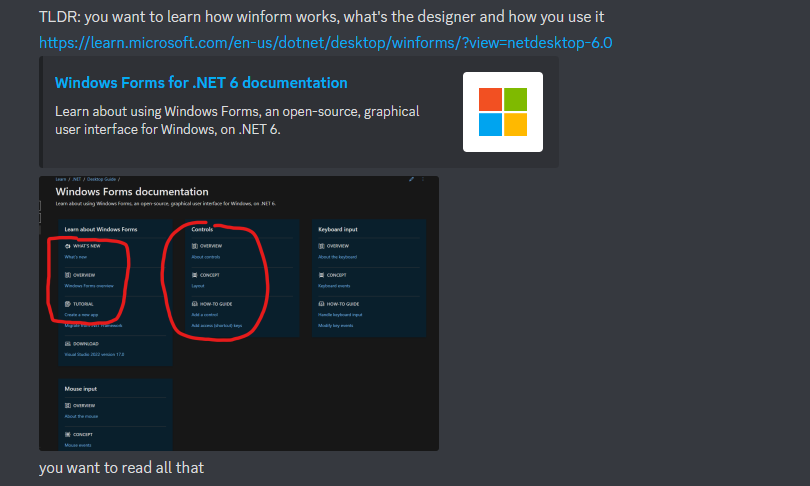Click the Keyboard input CONCEPT icon
This screenshot has height=486, width=810.
tap(321, 275)
